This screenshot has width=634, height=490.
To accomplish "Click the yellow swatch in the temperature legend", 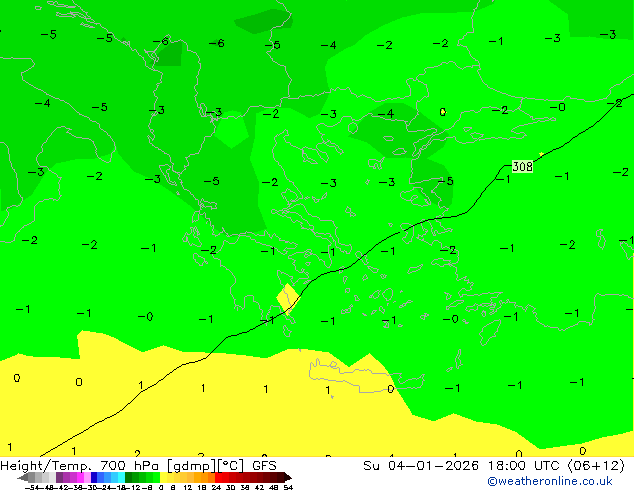I will [163, 477].
